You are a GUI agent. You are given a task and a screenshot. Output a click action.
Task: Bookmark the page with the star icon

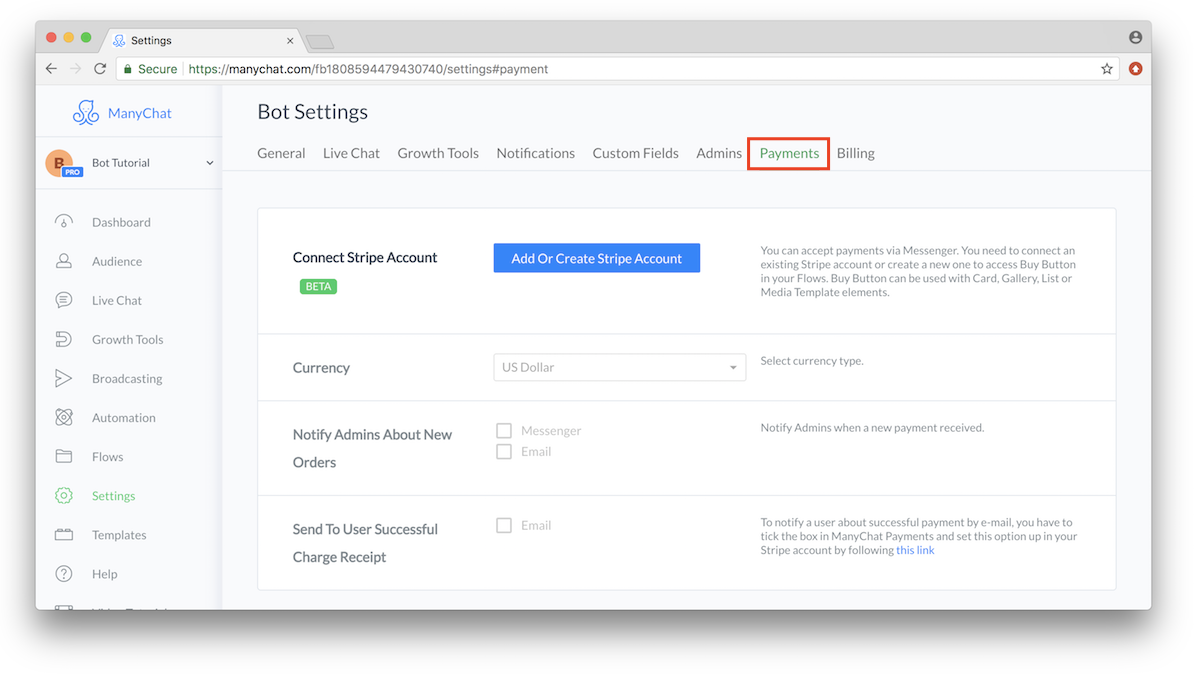pos(1107,69)
